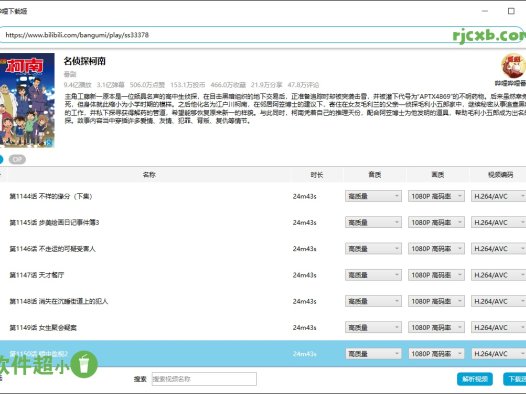Viewport: 526px width, 394px height.
Task: Click the 画质 column header
Action: click(437, 175)
